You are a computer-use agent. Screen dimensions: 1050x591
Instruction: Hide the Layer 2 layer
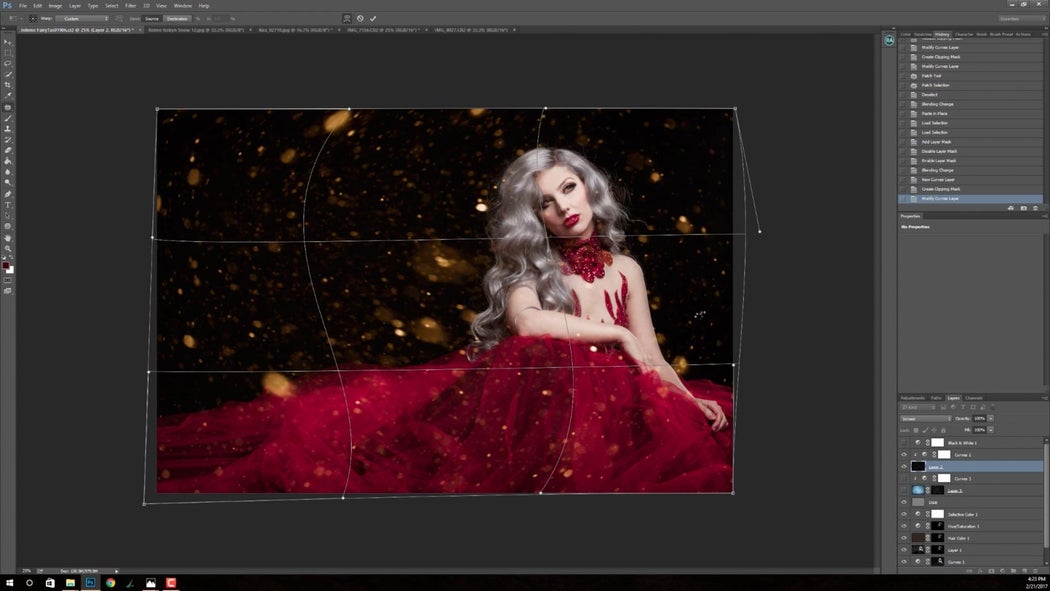coord(902,466)
